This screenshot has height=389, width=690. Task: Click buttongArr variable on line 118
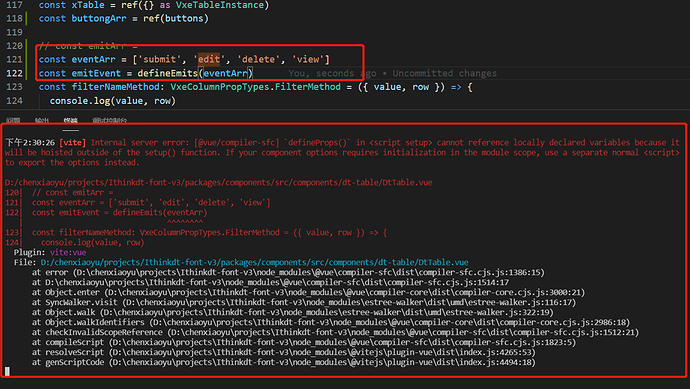99,18
